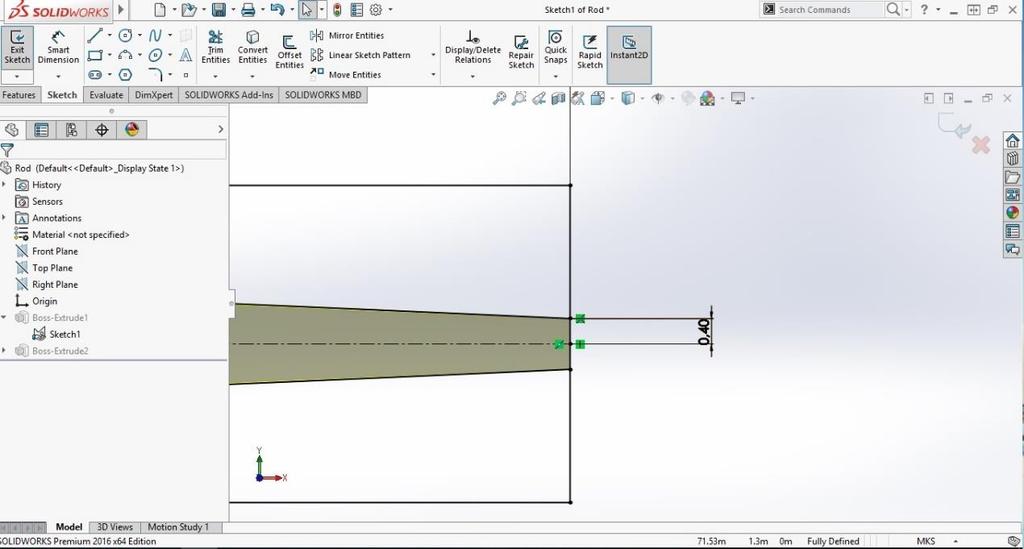Click the Zoom to Area icon
This screenshot has width=1024, height=549.
[x=519, y=99]
